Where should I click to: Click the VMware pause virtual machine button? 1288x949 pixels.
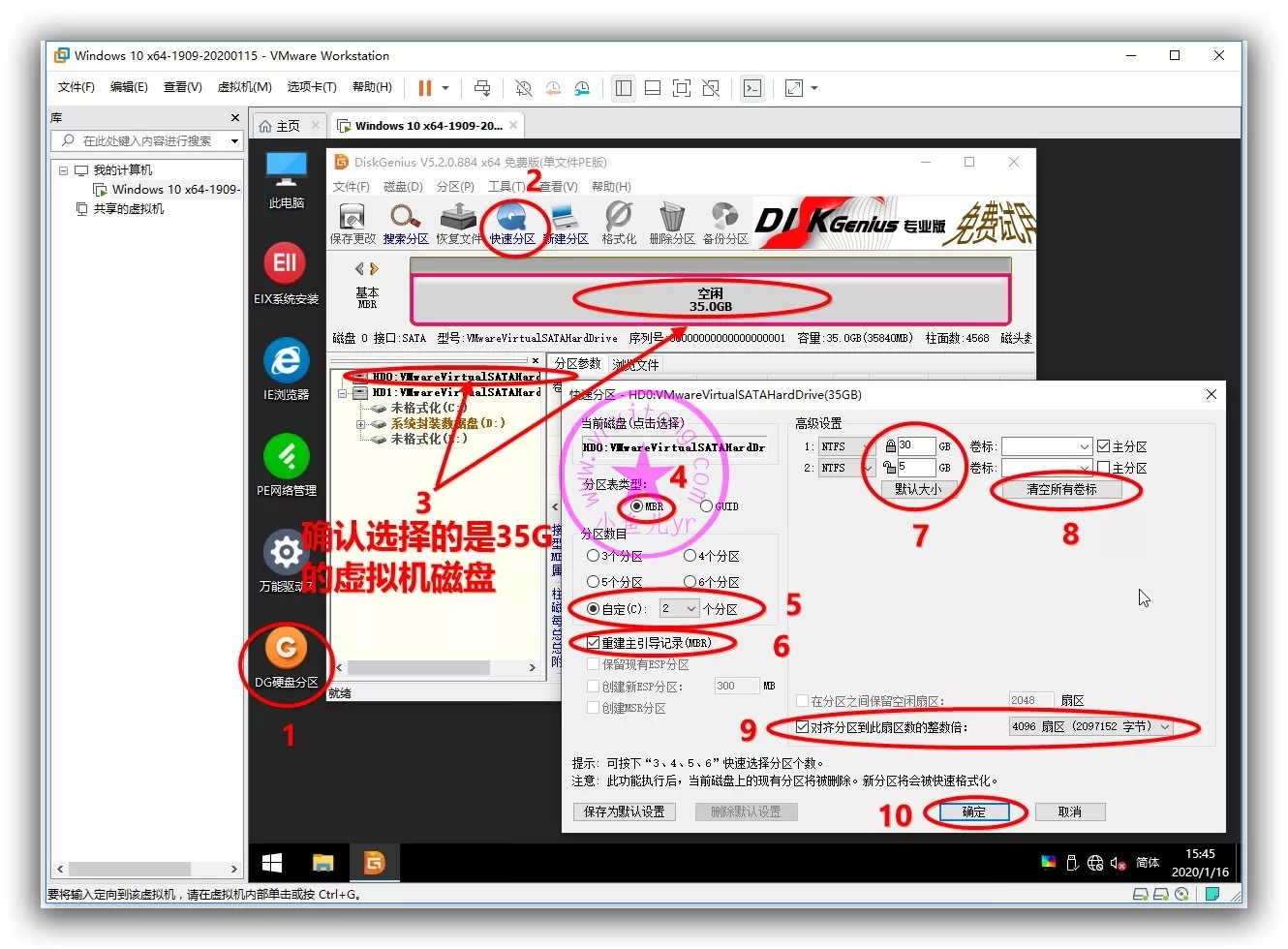coord(424,88)
